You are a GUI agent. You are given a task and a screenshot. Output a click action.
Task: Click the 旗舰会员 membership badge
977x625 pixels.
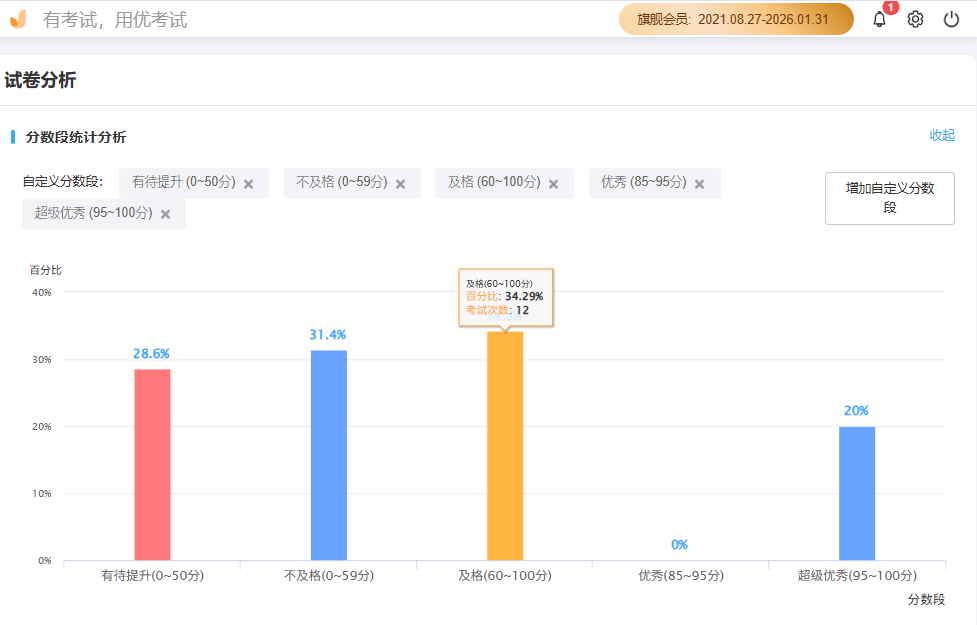coord(735,19)
